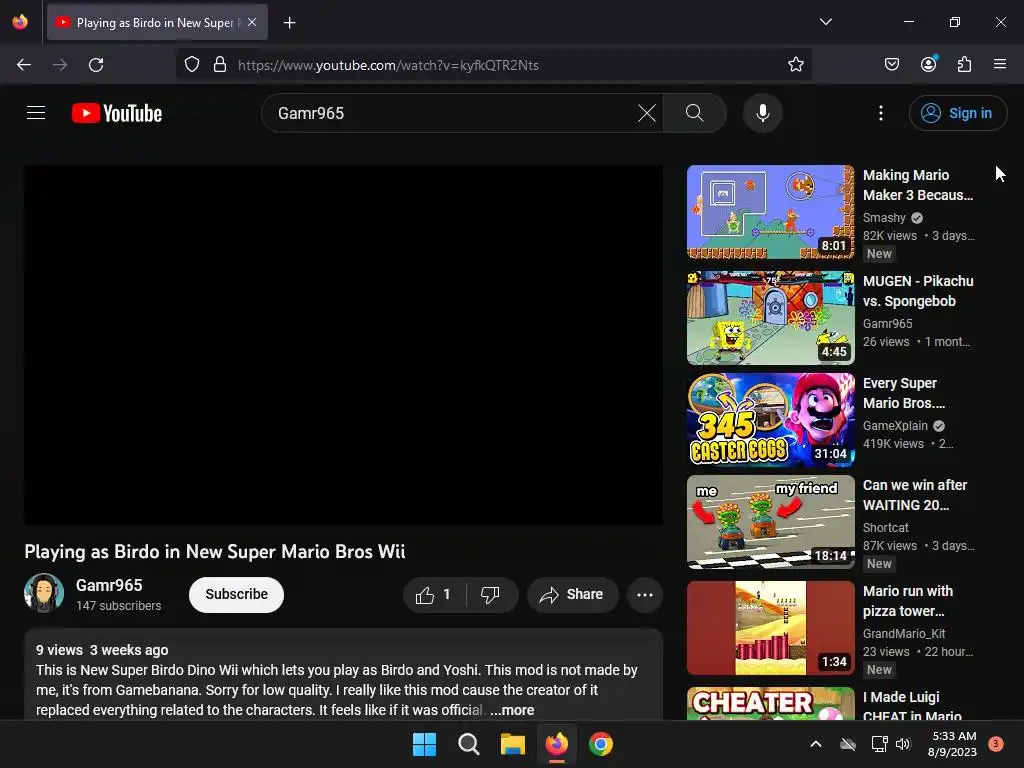Open a new Firefox tab
Screen dimensions: 1024x768
[x=289, y=23]
